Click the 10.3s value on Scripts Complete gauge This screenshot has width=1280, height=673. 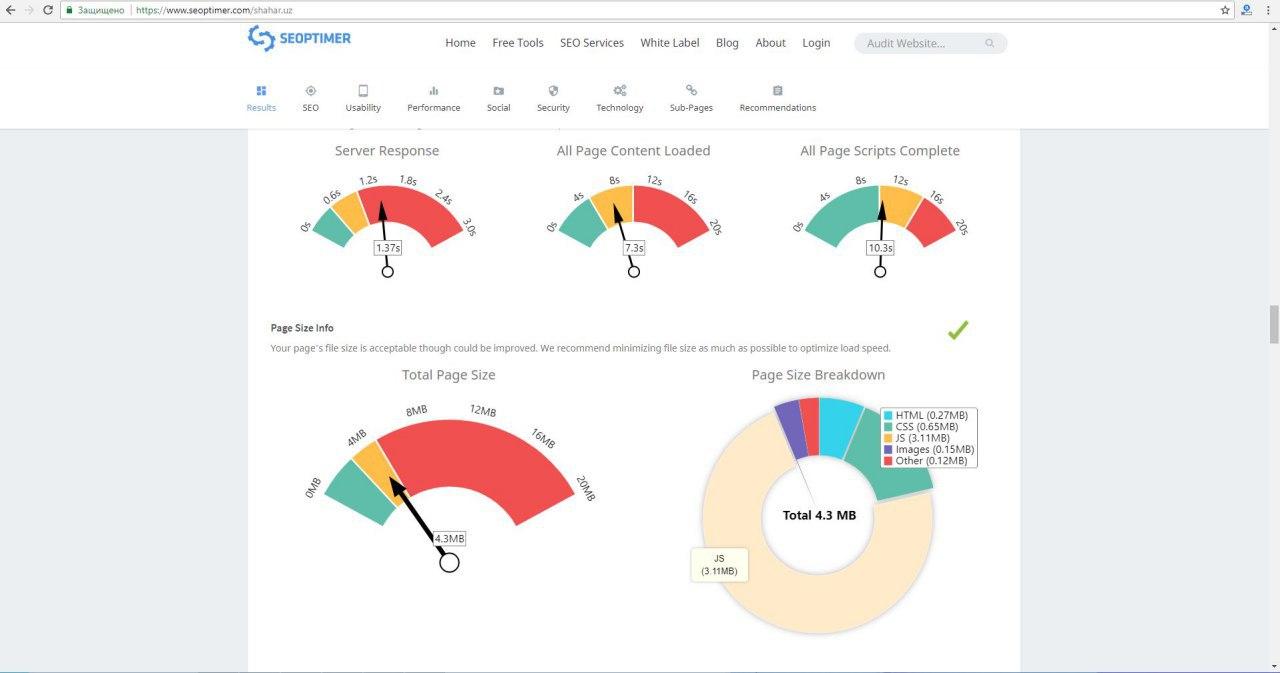(880, 248)
